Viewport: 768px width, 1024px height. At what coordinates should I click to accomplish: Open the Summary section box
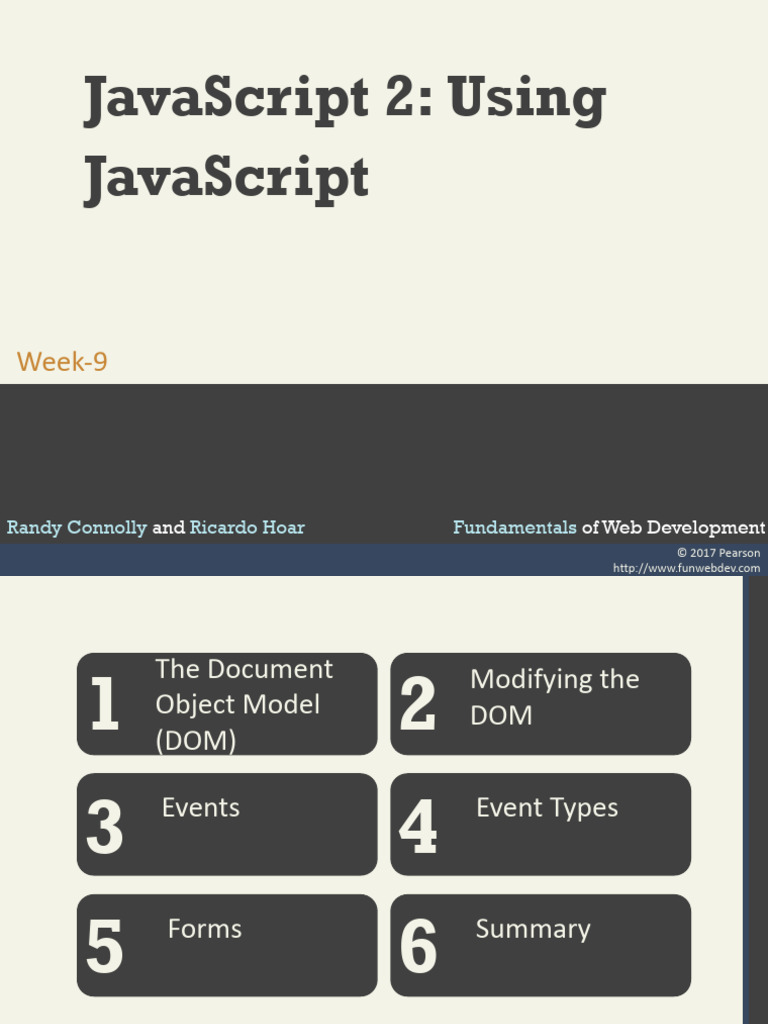pyautogui.click(x=541, y=945)
